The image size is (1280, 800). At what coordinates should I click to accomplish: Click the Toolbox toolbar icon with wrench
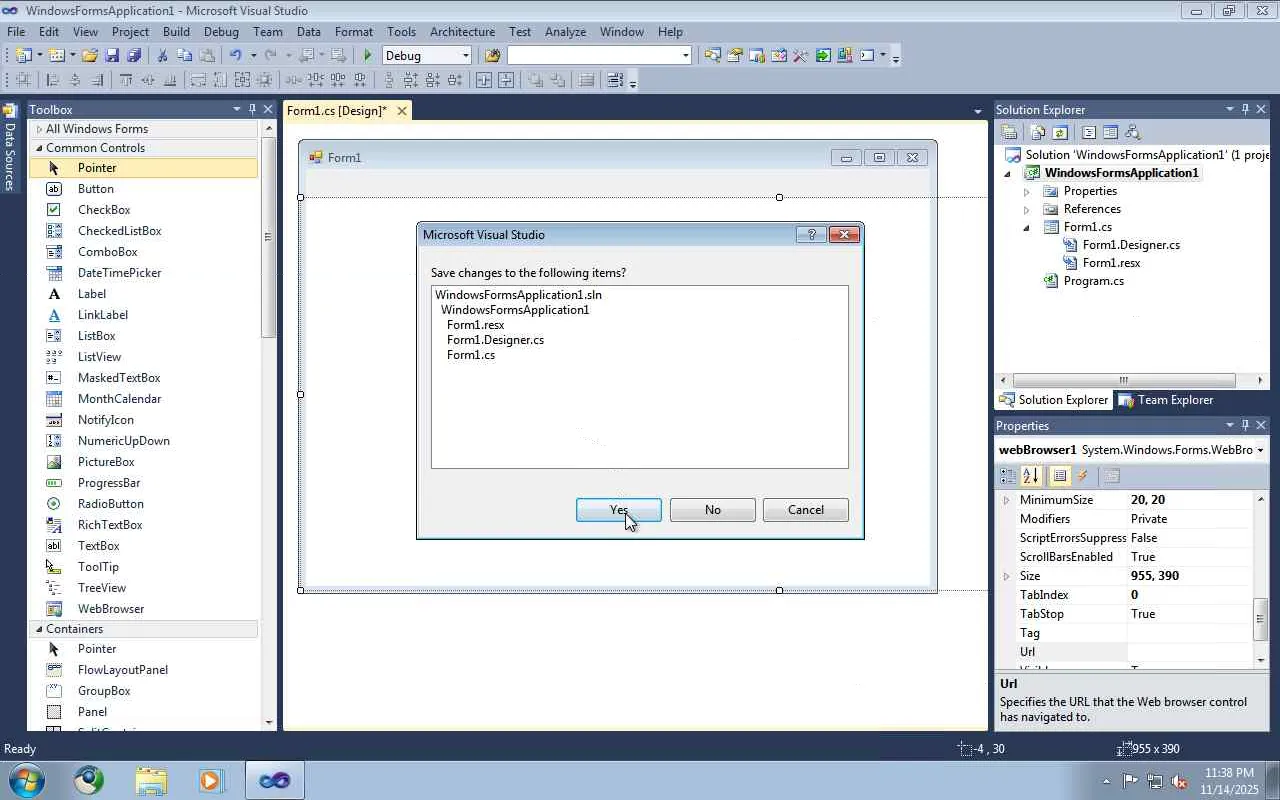(x=800, y=56)
